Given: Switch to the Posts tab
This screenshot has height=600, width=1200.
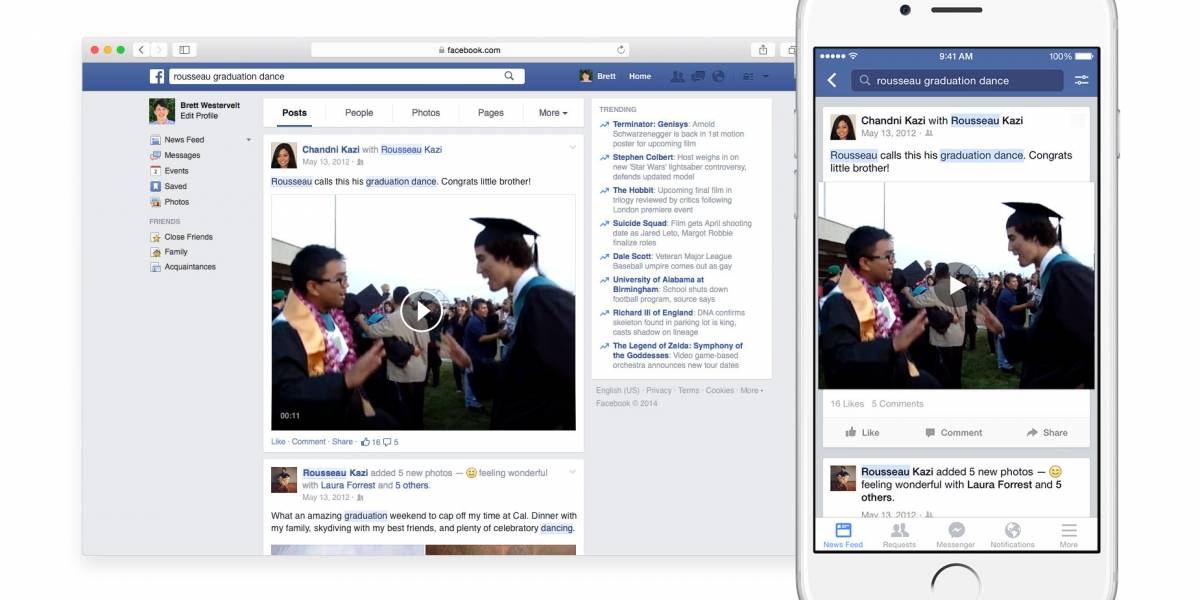Looking at the screenshot, I should pos(294,113).
